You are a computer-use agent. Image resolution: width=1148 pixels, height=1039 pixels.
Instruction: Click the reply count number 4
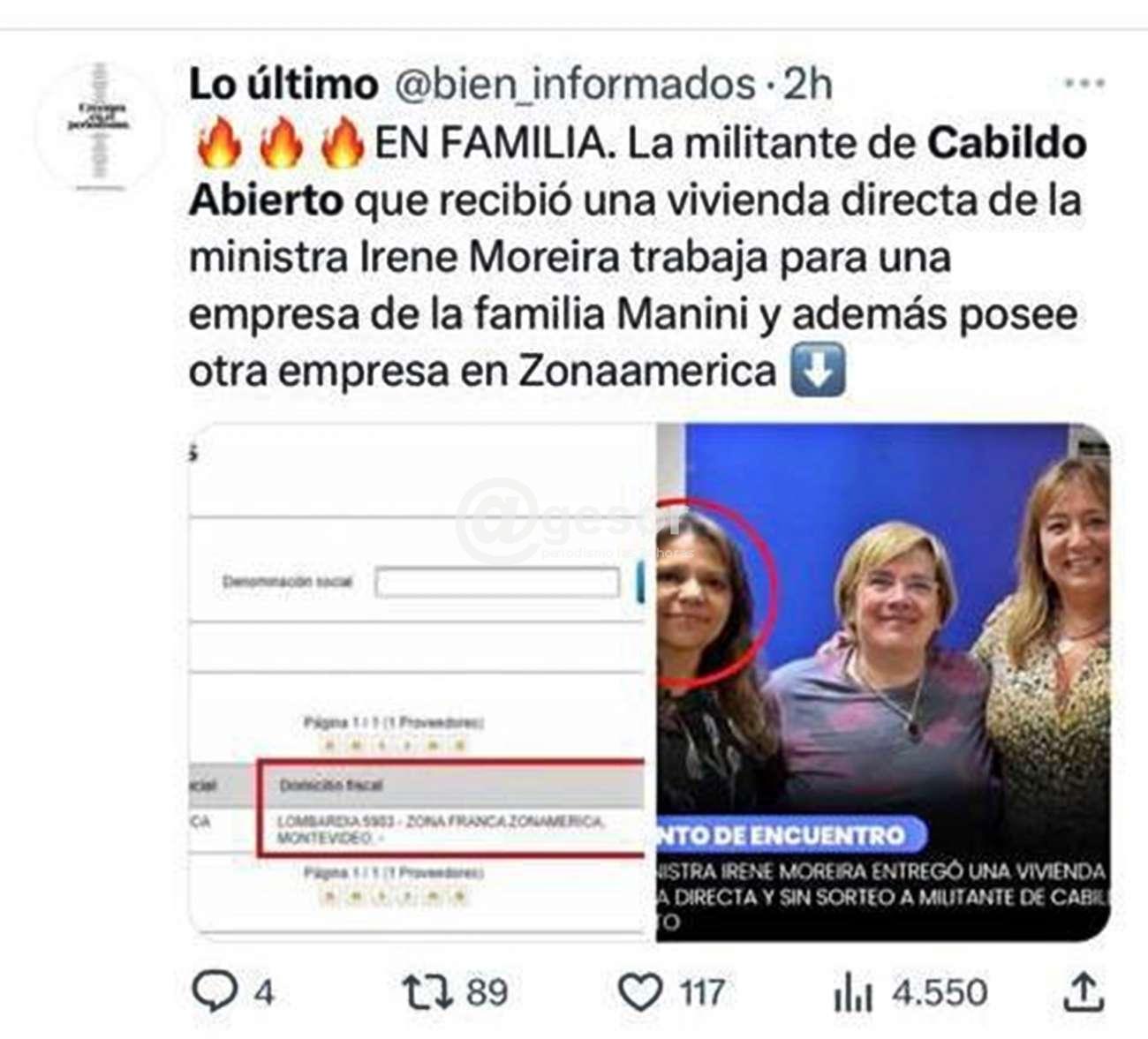point(264,992)
